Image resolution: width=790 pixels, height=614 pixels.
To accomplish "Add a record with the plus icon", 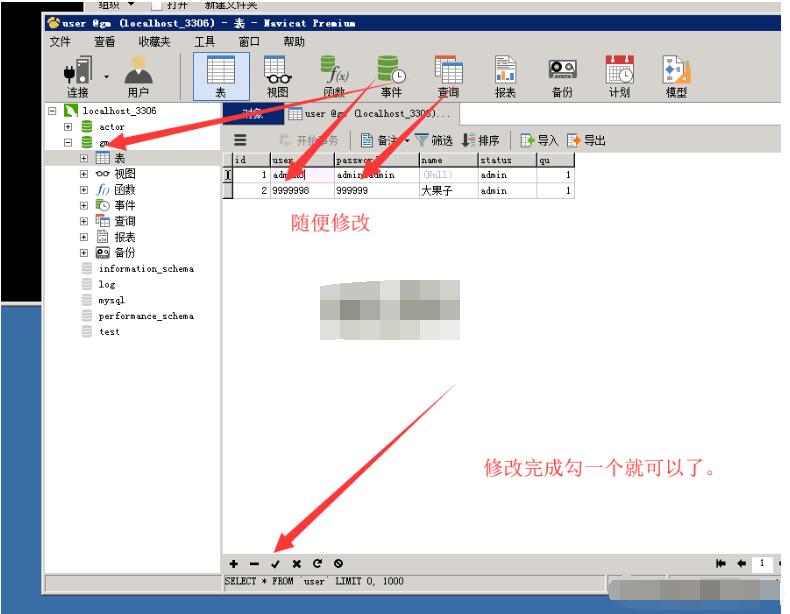I will click(x=234, y=564).
